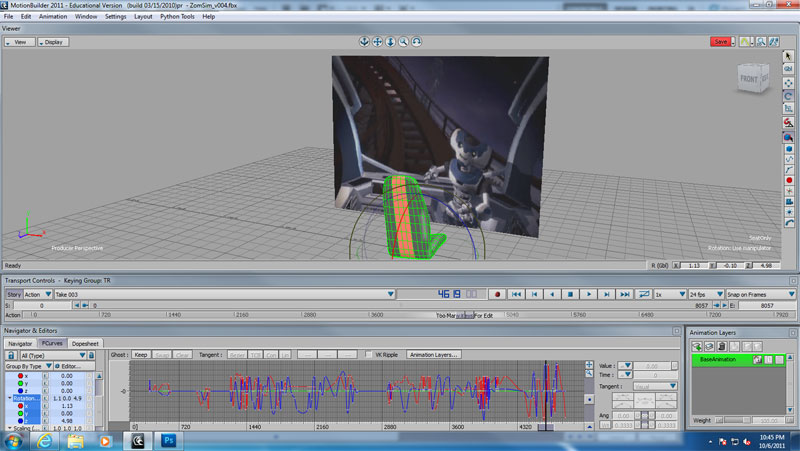Viewport: 800px width, 451px height.
Task: Switch to Photoshop in taskbar
Action: pyautogui.click(x=168, y=441)
